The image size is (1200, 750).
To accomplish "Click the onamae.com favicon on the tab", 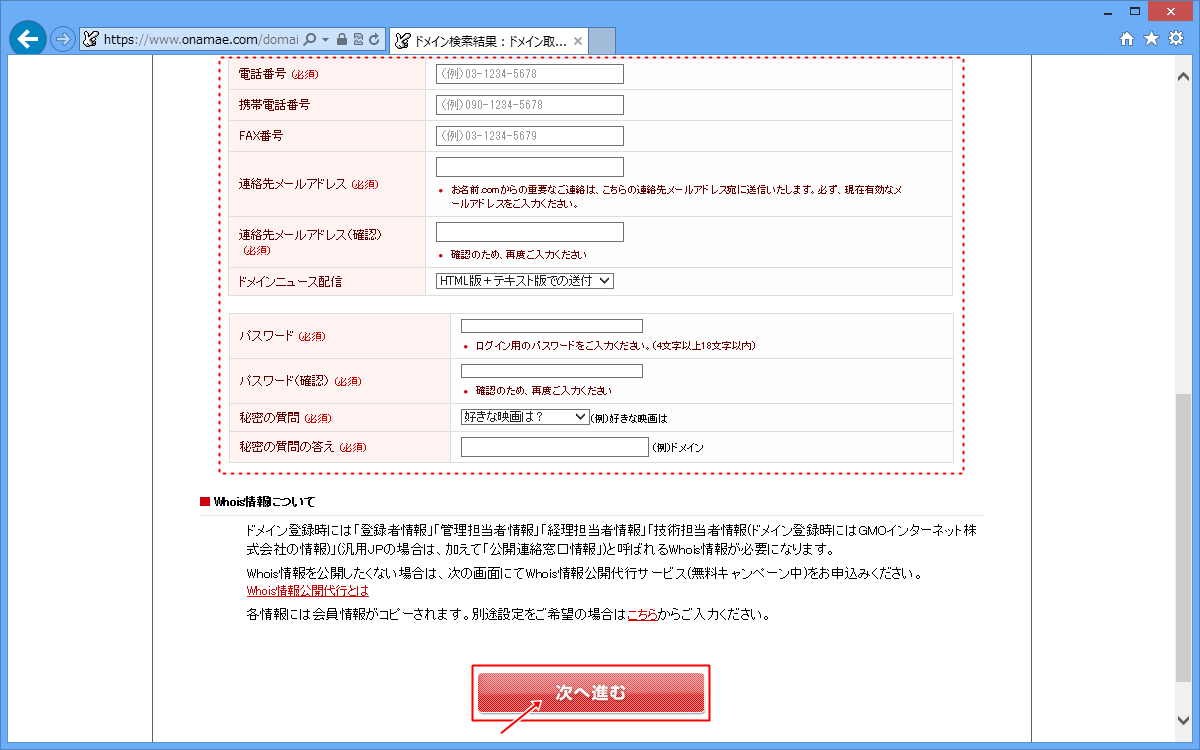I will click(401, 38).
